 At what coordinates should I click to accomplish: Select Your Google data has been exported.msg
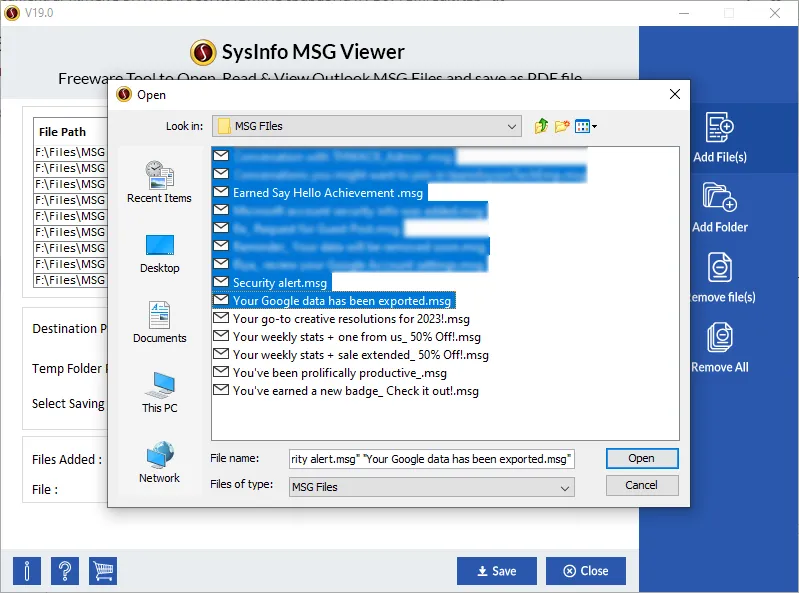[x=341, y=301]
